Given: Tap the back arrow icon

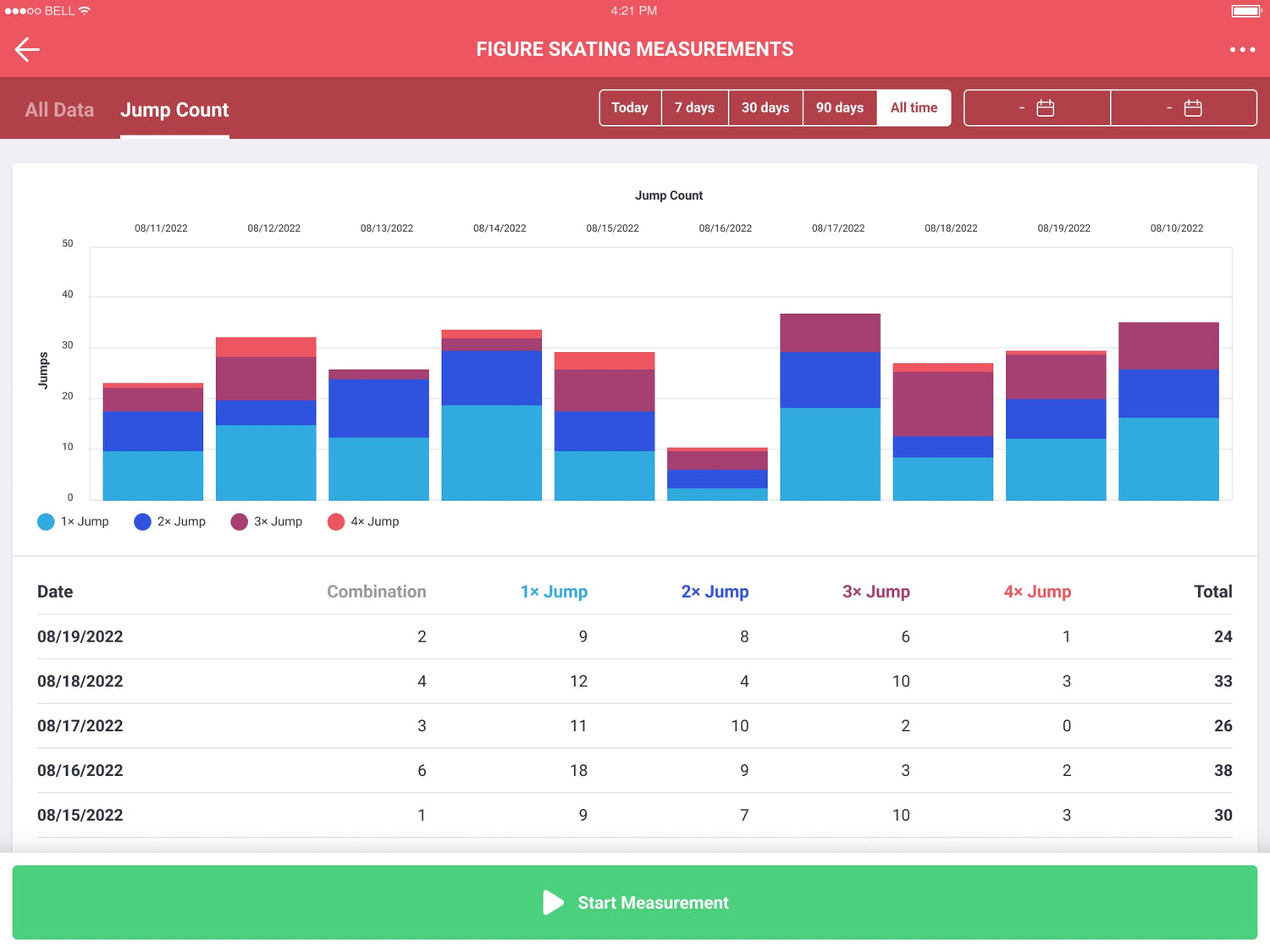Looking at the screenshot, I should [x=27, y=50].
